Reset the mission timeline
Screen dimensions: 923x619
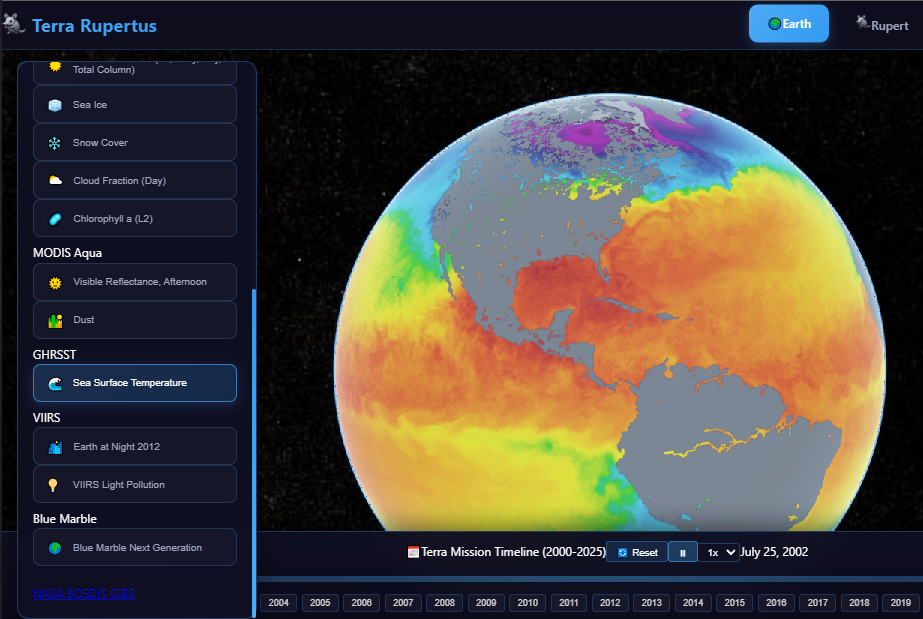[x=637, y=553]
